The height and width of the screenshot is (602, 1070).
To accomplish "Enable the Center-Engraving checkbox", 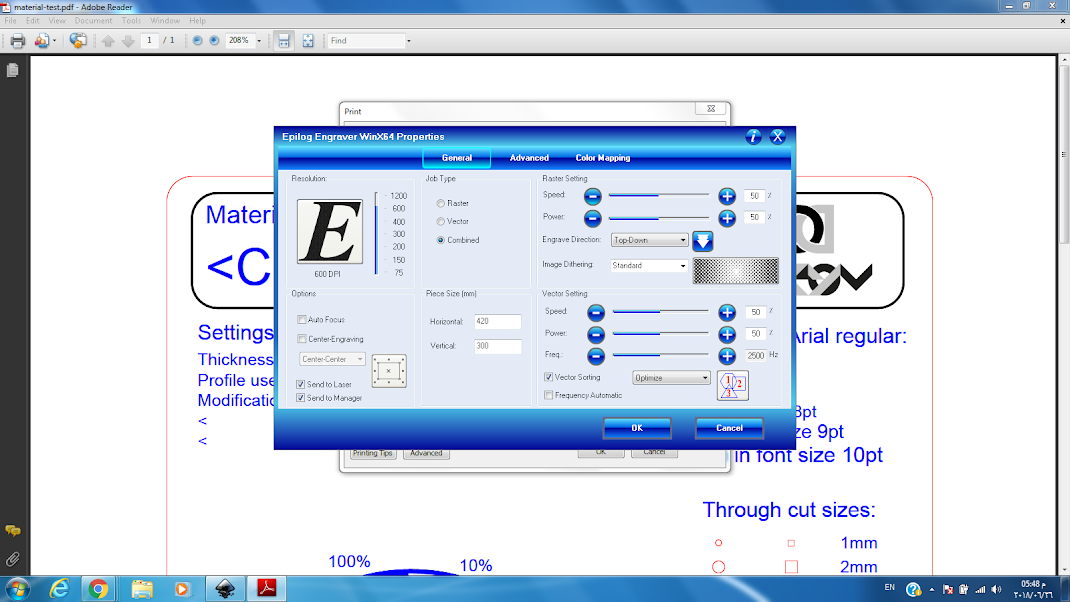I will click(x=302, y=339).
